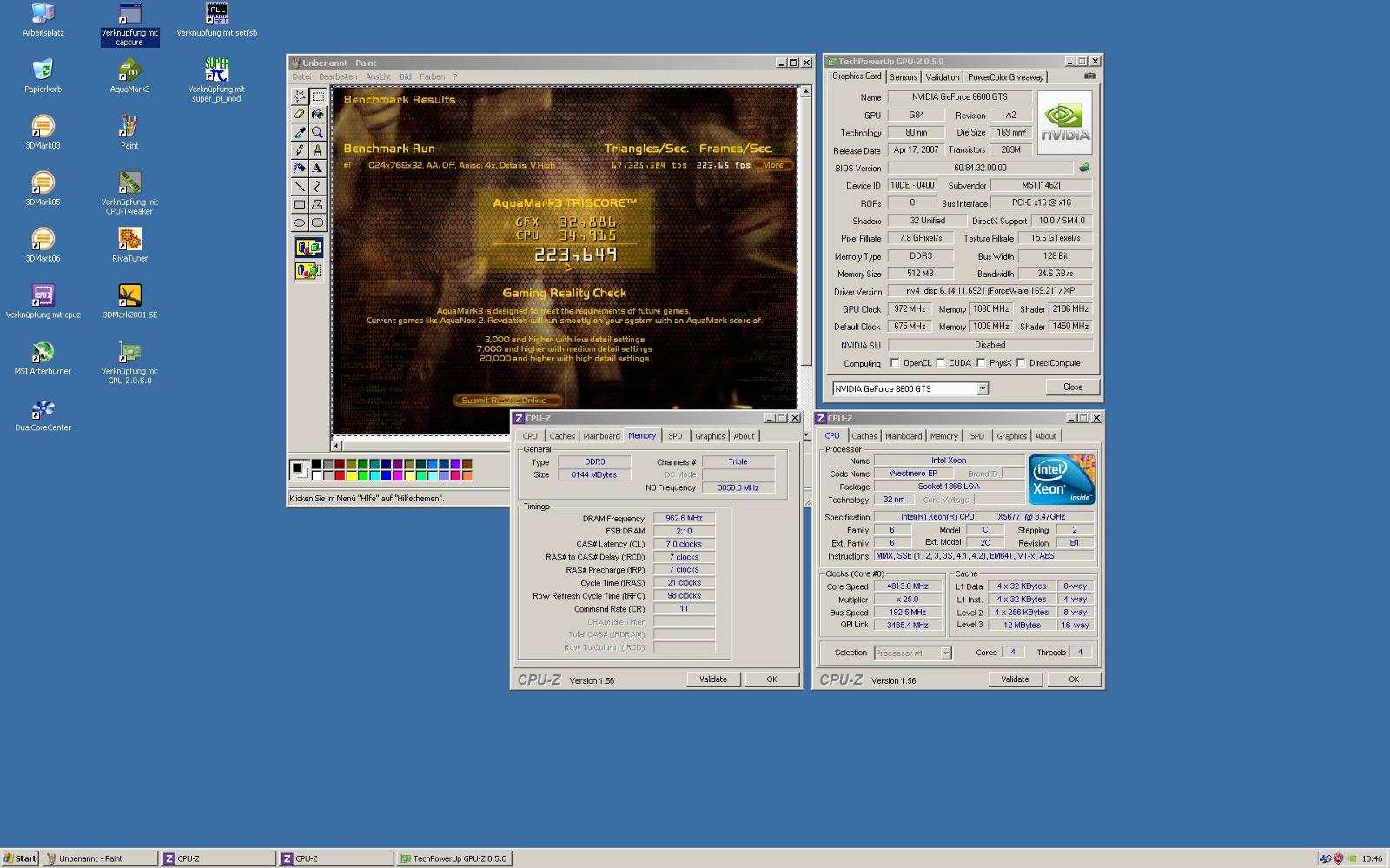Activate the Magnifier tool in Paint

coord(318,132)
